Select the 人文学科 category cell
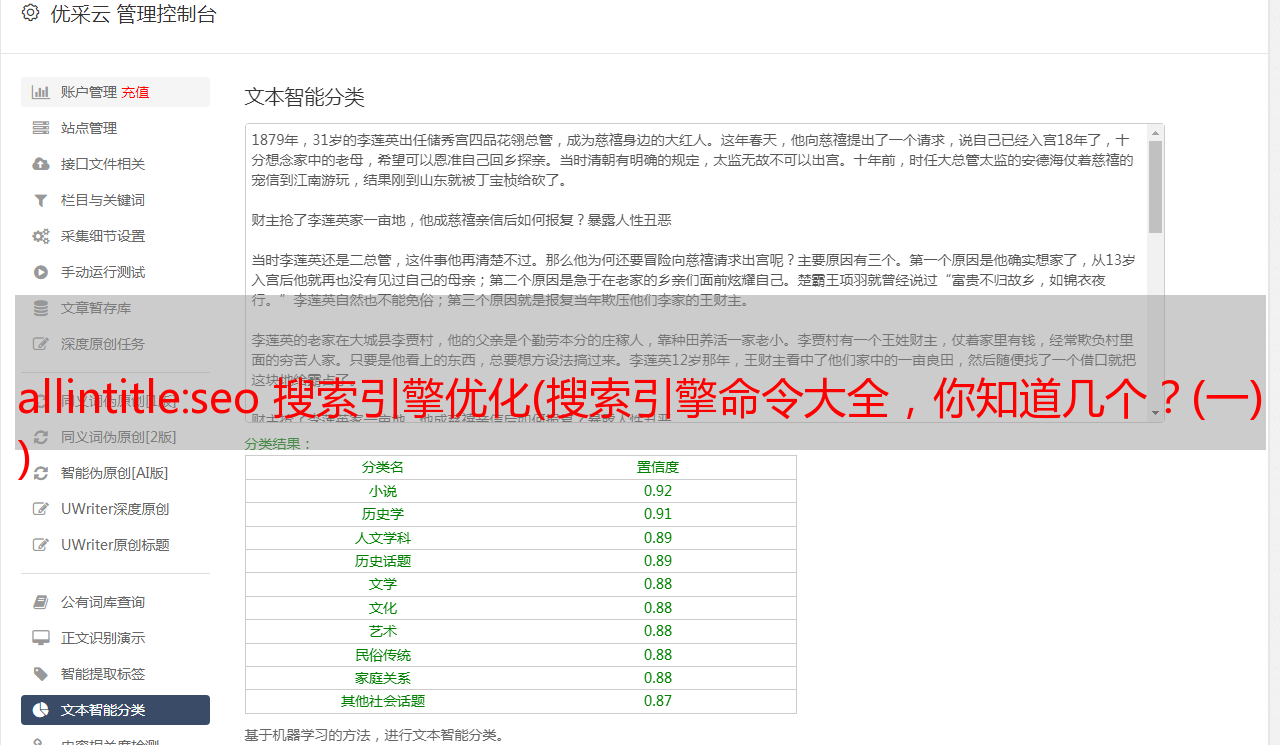The height and width of the screenshot is (745, 1280). tap(383, 538)
